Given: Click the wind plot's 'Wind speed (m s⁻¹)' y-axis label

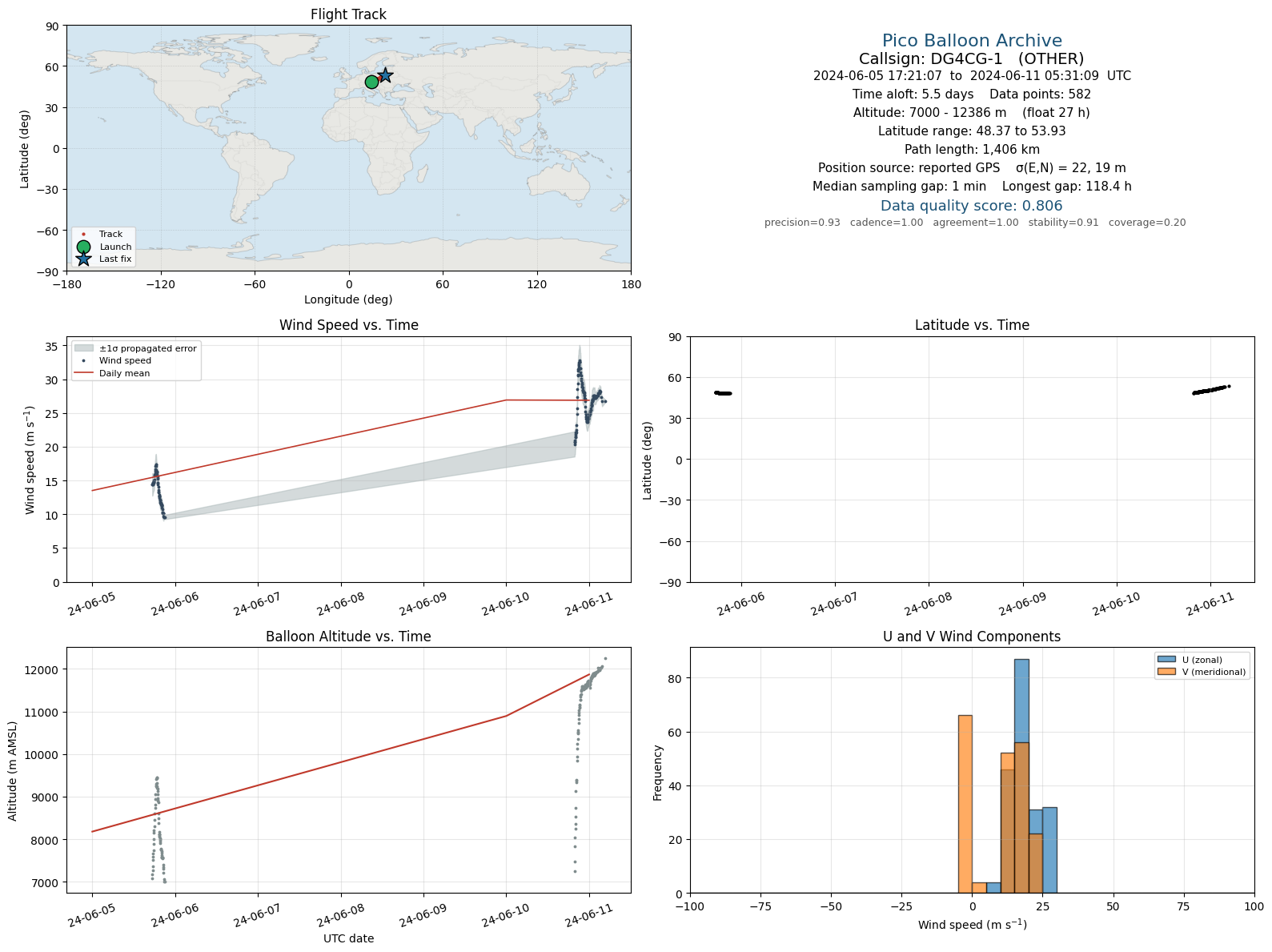Looking at the screenshot, I should coord(30,460).
